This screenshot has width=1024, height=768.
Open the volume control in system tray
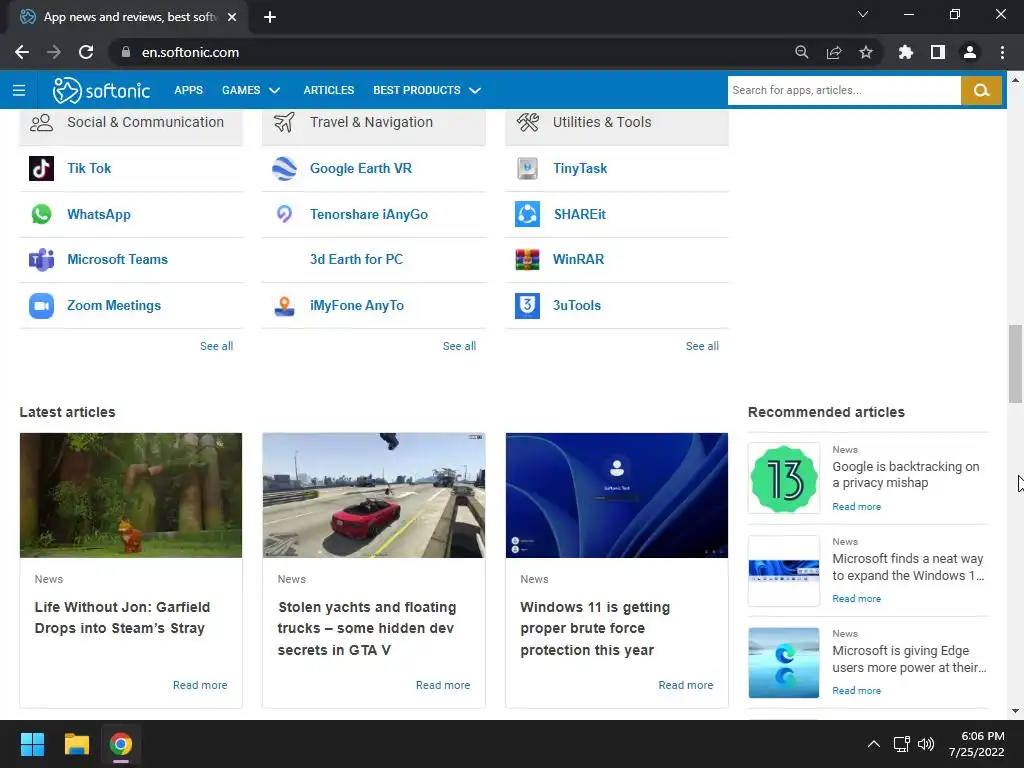(x=926, y=744)
